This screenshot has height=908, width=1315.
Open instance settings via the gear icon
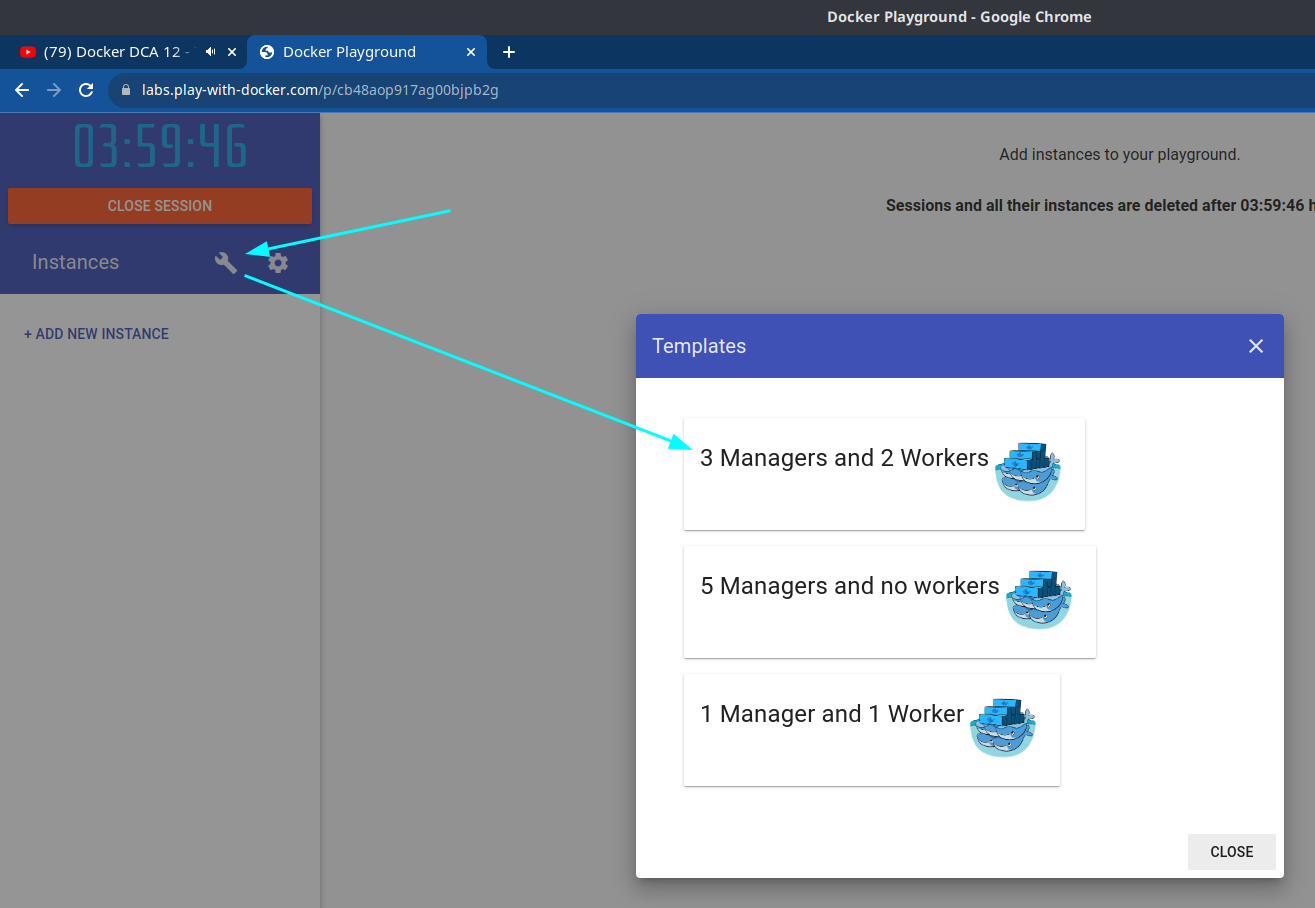point(275,261)
